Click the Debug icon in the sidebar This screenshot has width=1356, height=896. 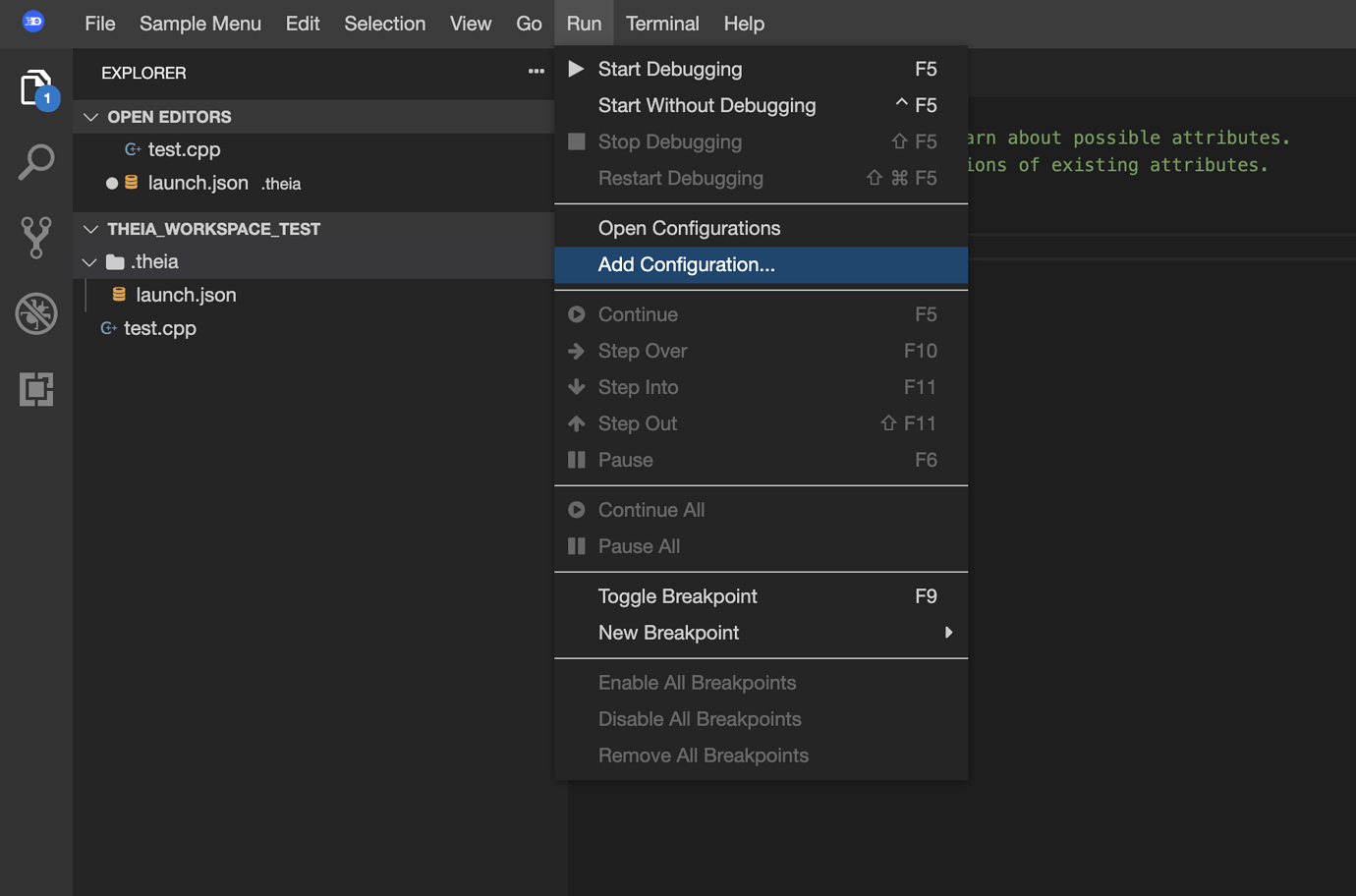coord(35,313)
